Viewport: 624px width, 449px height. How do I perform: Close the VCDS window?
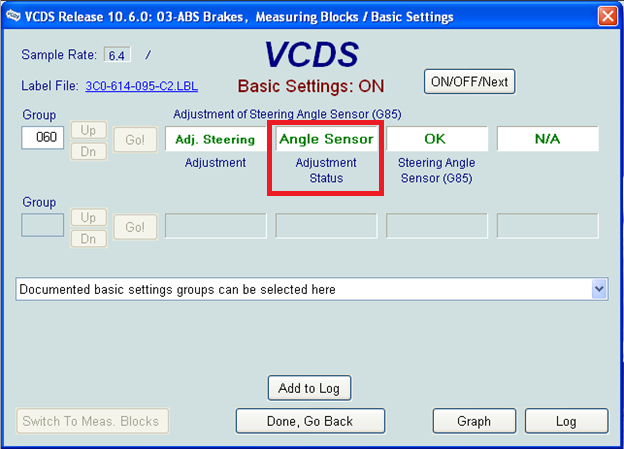coord(606,16)
